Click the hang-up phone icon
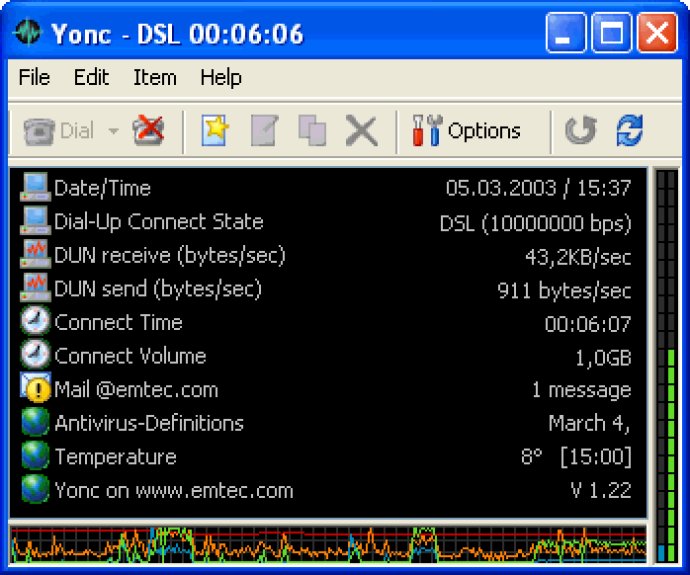Image resolution: width=690 pixels, height=575 pixels. coord(149,131)
